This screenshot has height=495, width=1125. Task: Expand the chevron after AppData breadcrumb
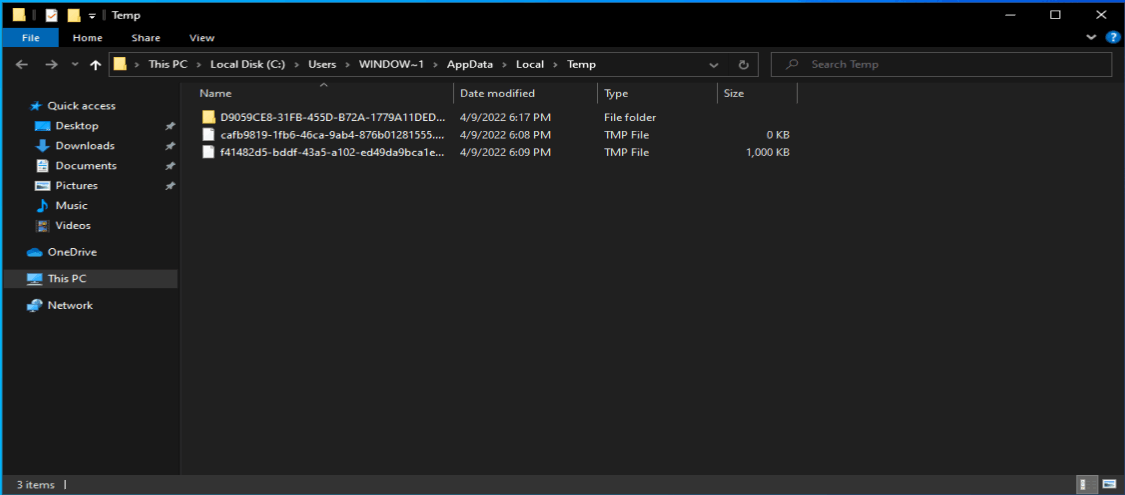(x=505, y=65)
